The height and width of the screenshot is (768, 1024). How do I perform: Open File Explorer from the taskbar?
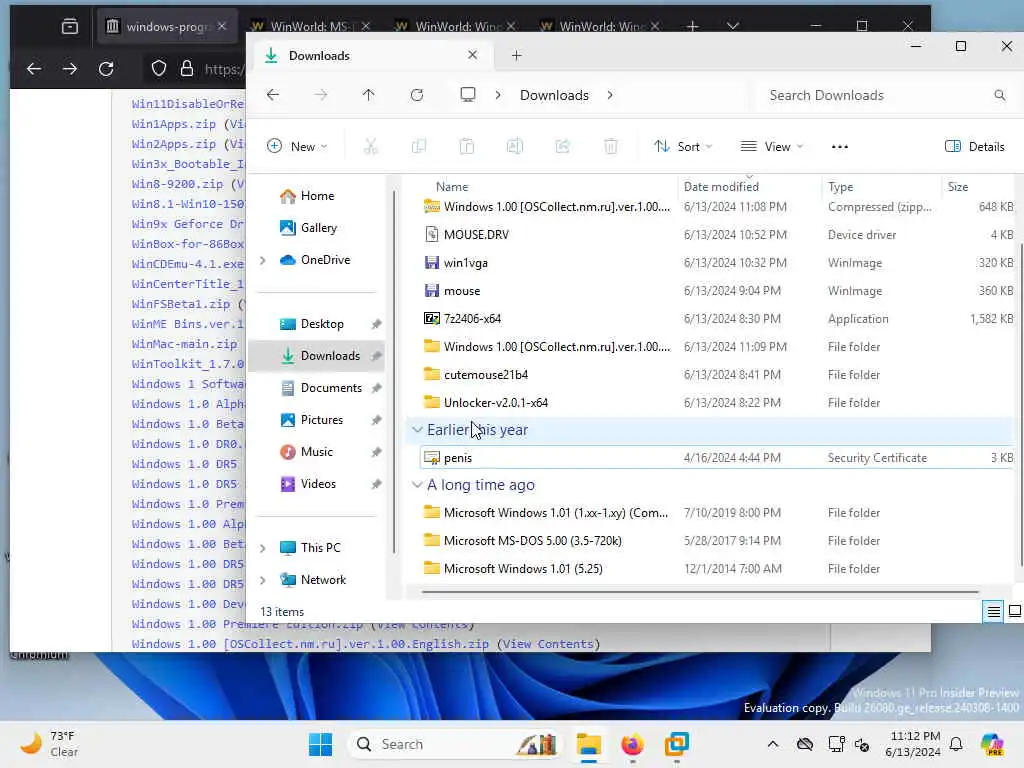(588, 744)
